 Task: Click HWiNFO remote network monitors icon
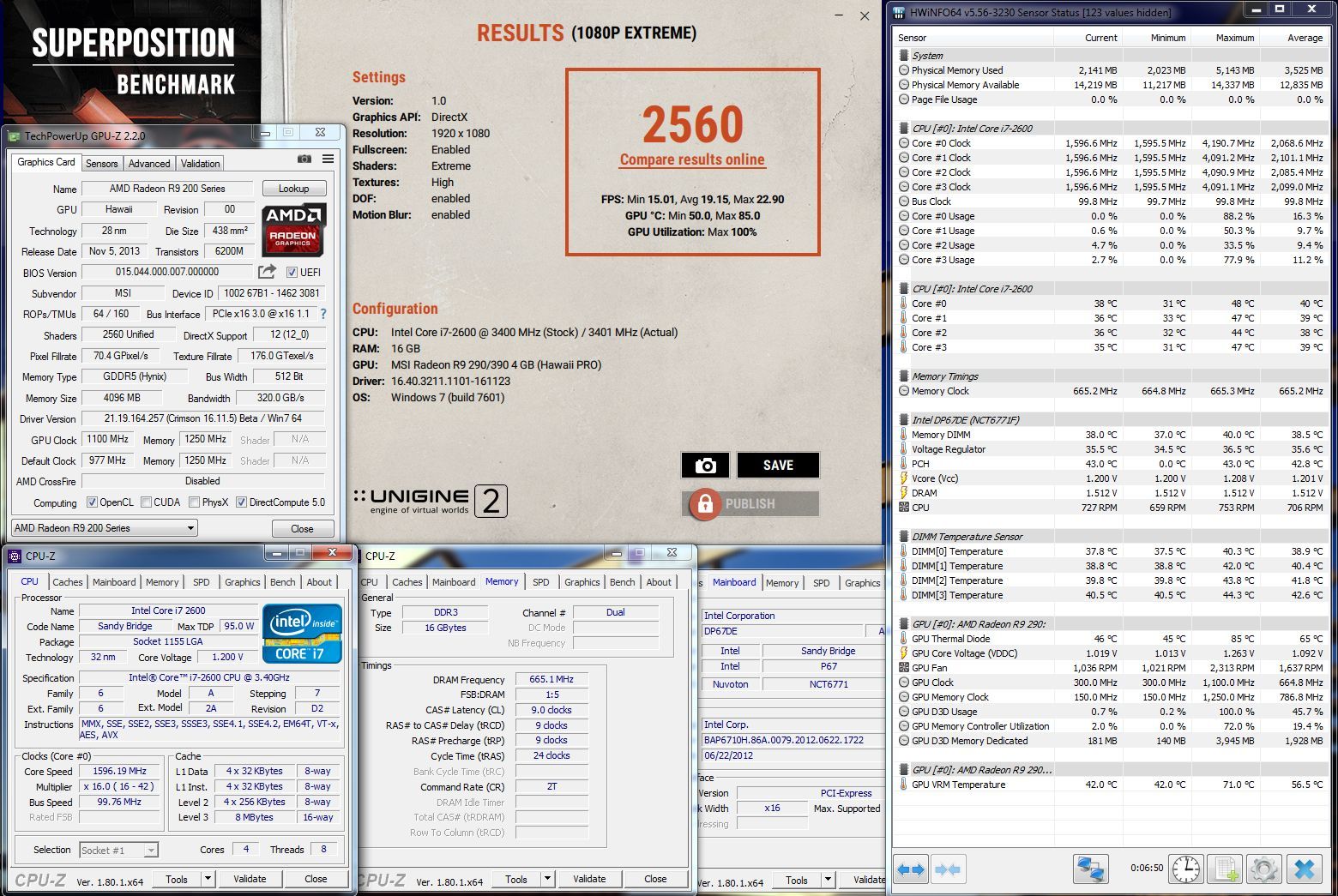pos(1090,869)
